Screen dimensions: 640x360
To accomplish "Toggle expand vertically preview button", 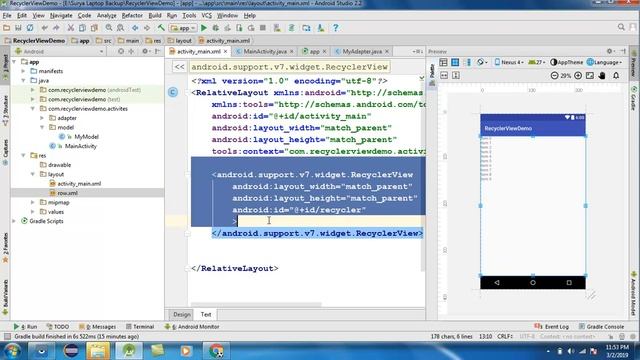I will [456, 76].
